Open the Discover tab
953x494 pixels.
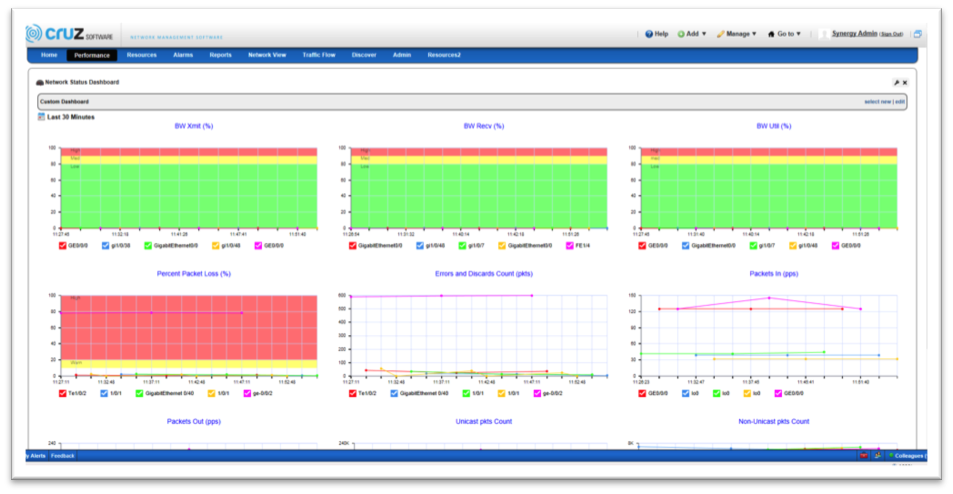[x=364, y=55]
